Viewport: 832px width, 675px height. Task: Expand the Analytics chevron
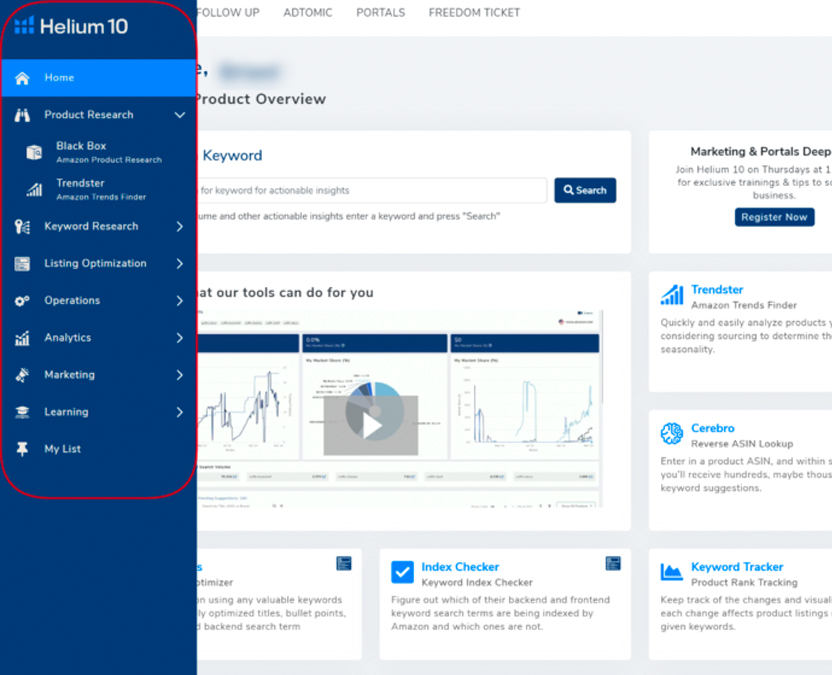180,338
